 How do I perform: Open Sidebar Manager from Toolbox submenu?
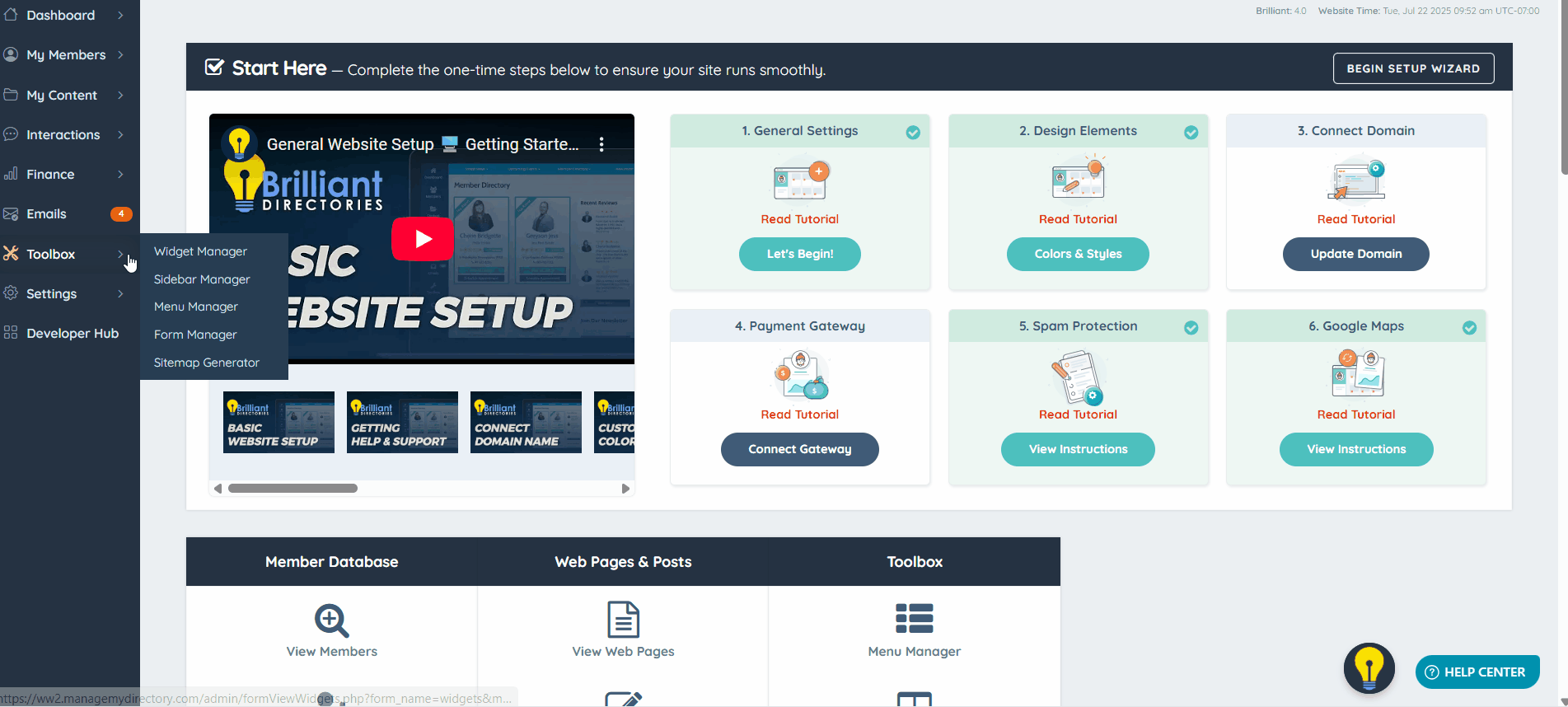click(202, 279)
